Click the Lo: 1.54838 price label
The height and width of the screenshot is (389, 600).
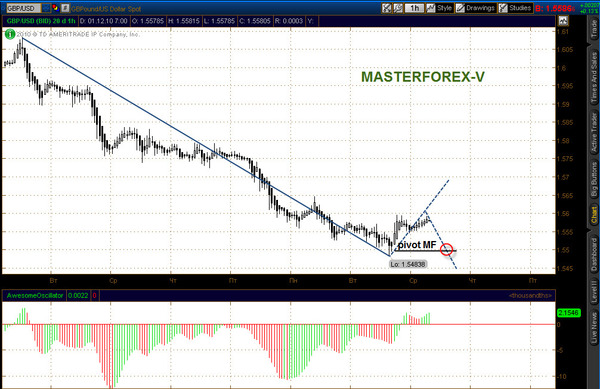pos(408,264)
